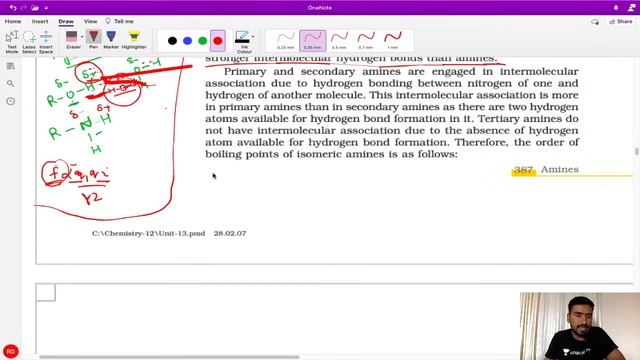Screen dimensions: 640x360
Task: Open the Insert tab
Action: (x=40, y=21)
